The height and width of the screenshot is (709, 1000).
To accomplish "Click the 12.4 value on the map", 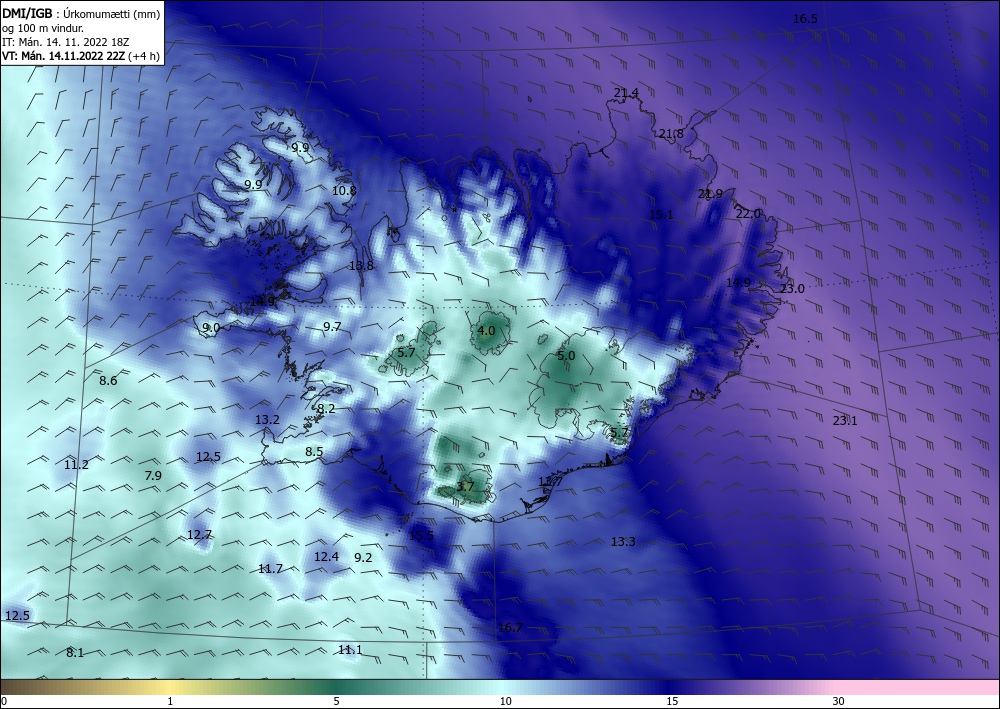I will [326, 557].
